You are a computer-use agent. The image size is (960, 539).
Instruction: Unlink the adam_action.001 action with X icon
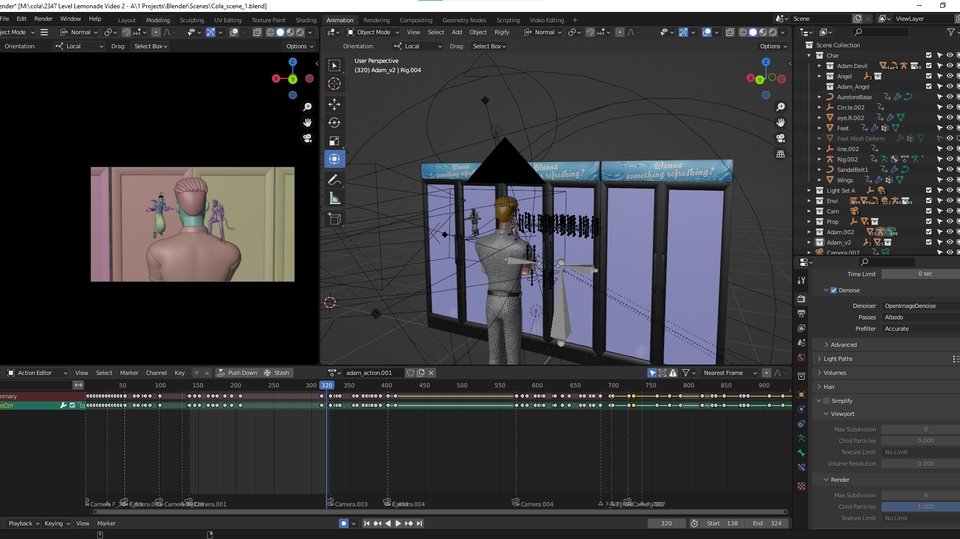click(x=431, y=372)
